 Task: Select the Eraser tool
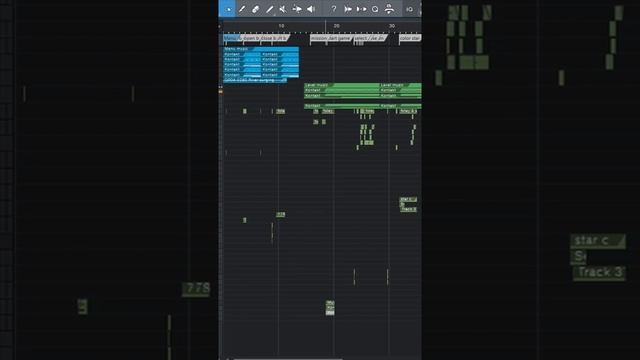[256, 9]
